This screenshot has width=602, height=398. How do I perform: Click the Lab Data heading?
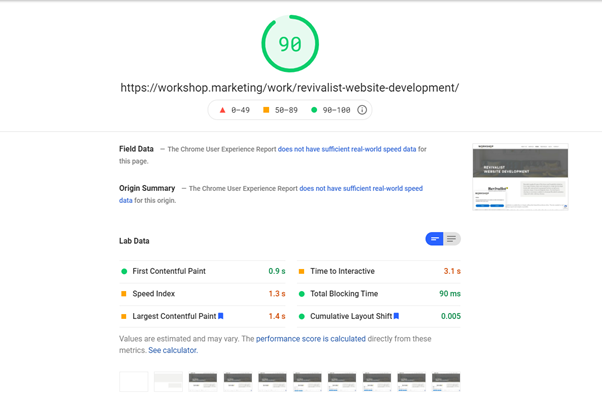click(134, 241)
